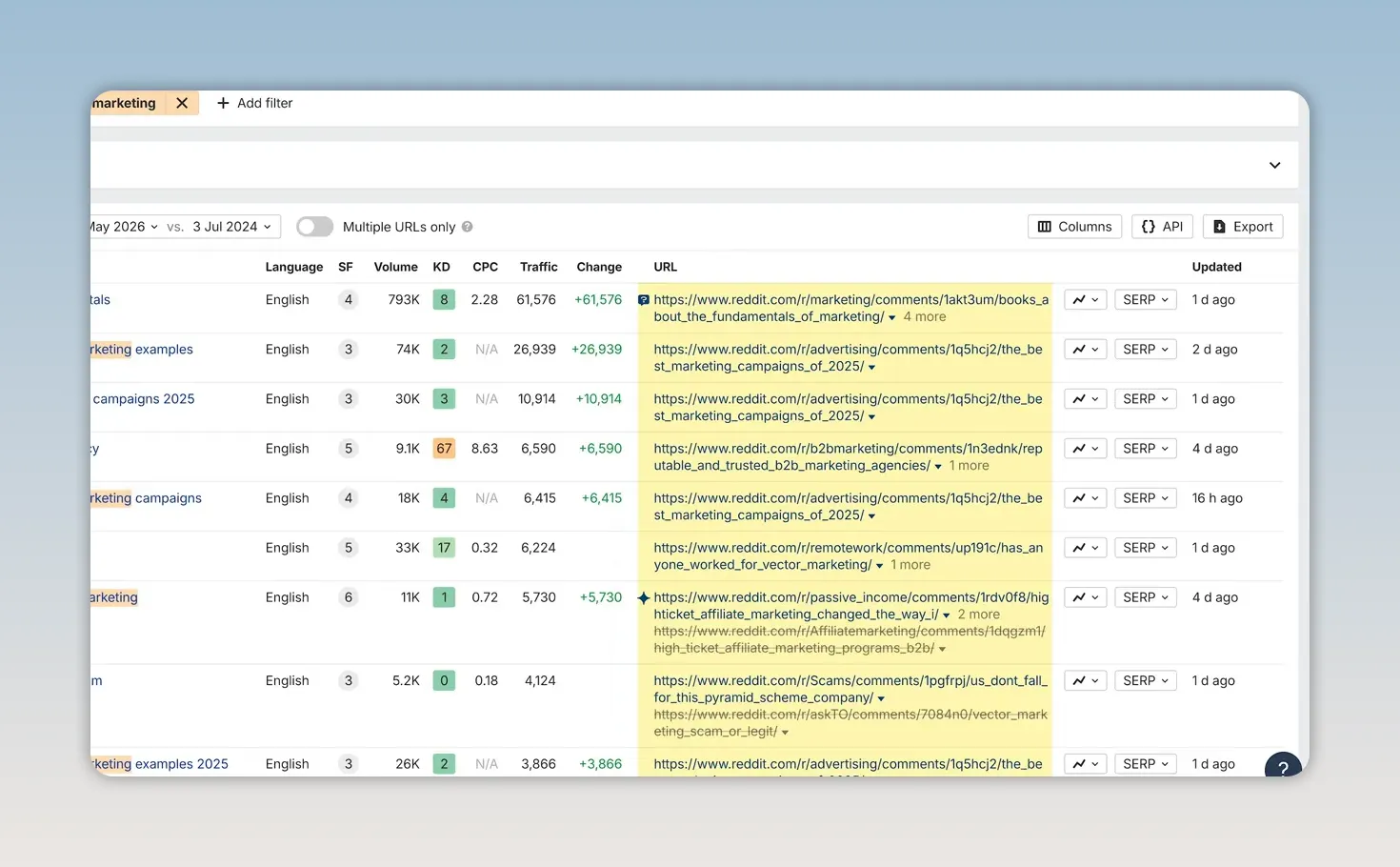1400x867 pixels.
Task: Sort by the Volume column header
Action: coord(395,267)
